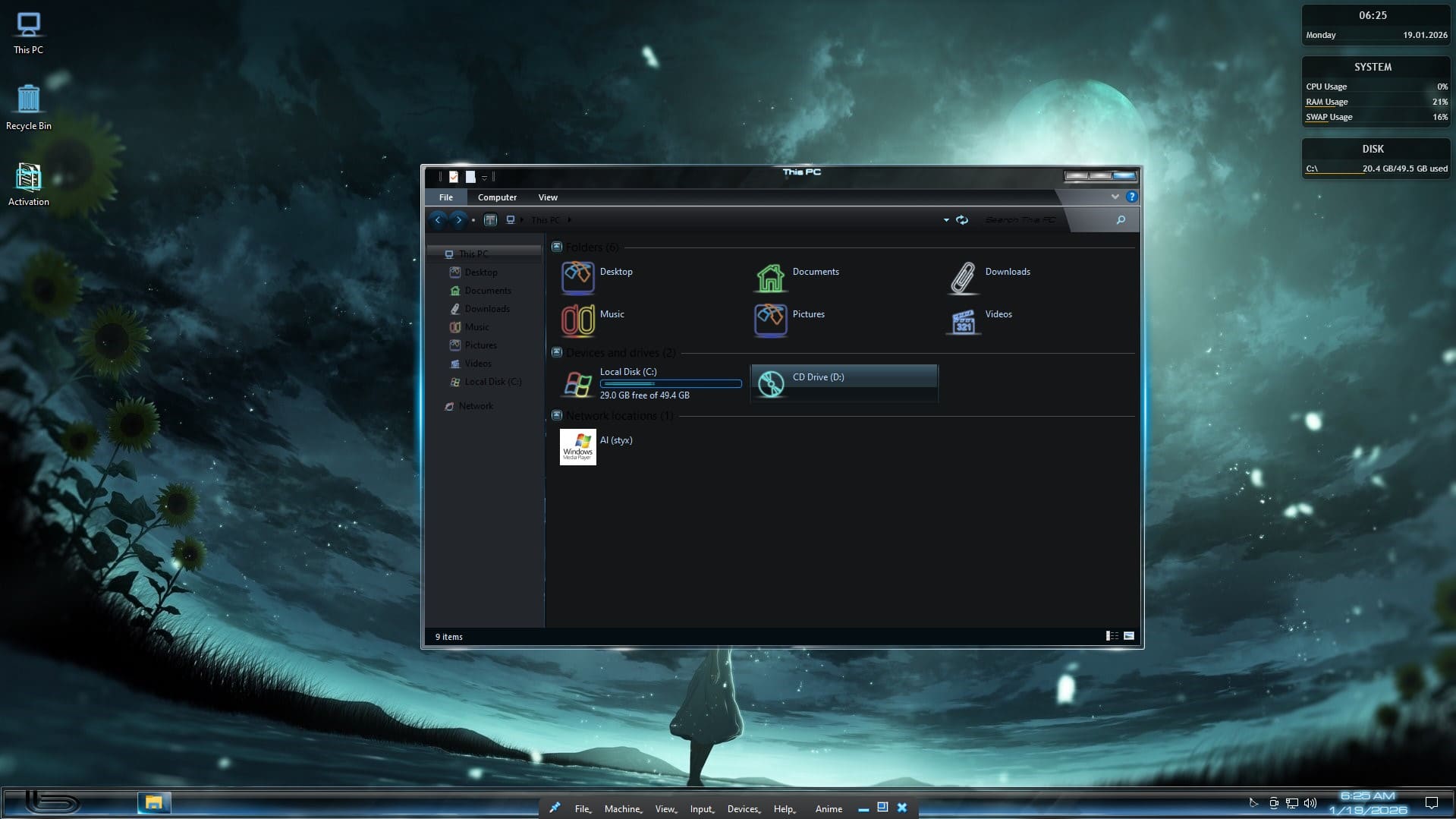Collapse the Network locations (1) group
1456x819 pixels.
coord(556,415)
